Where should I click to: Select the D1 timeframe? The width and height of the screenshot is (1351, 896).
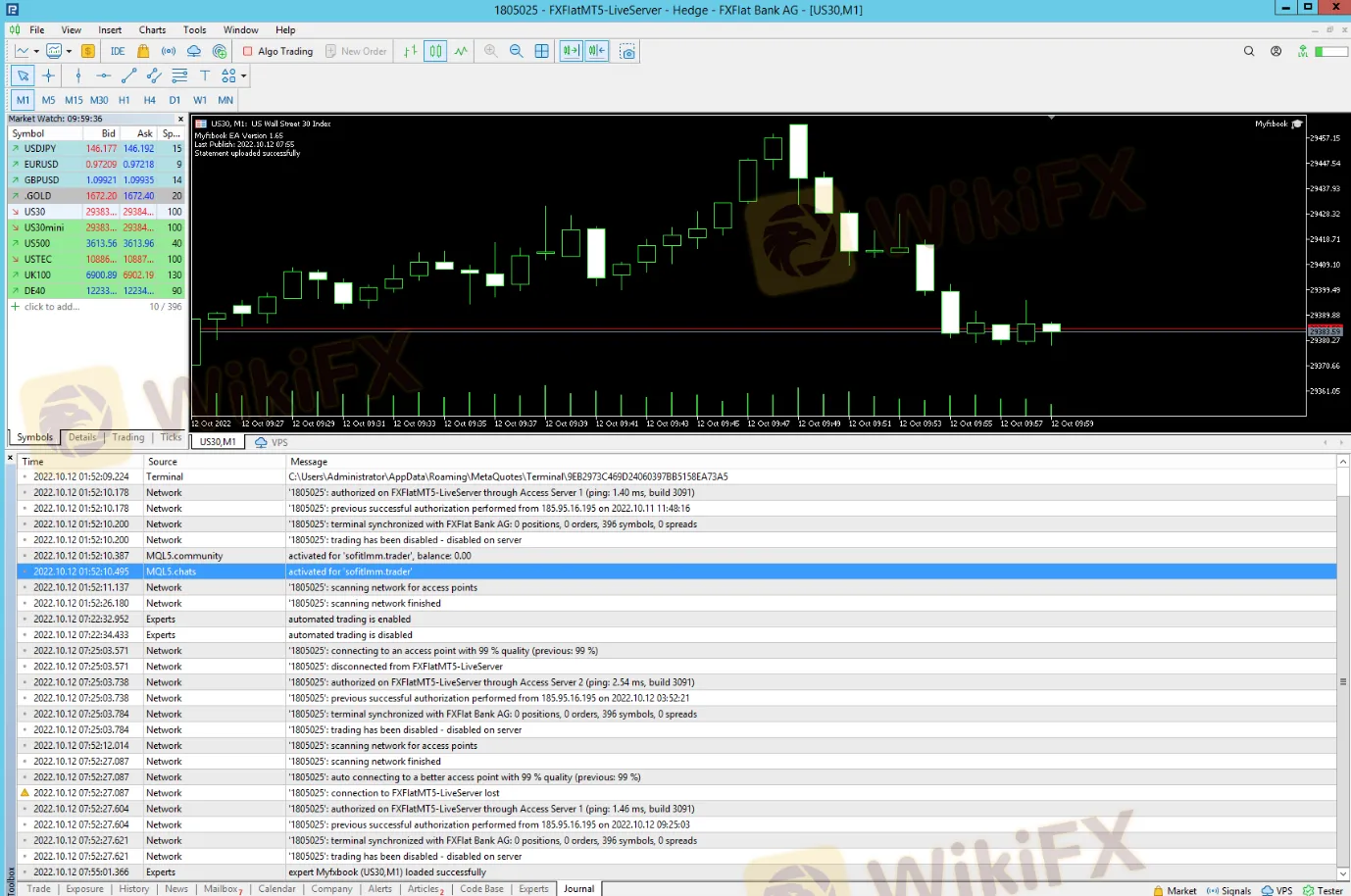175,100
